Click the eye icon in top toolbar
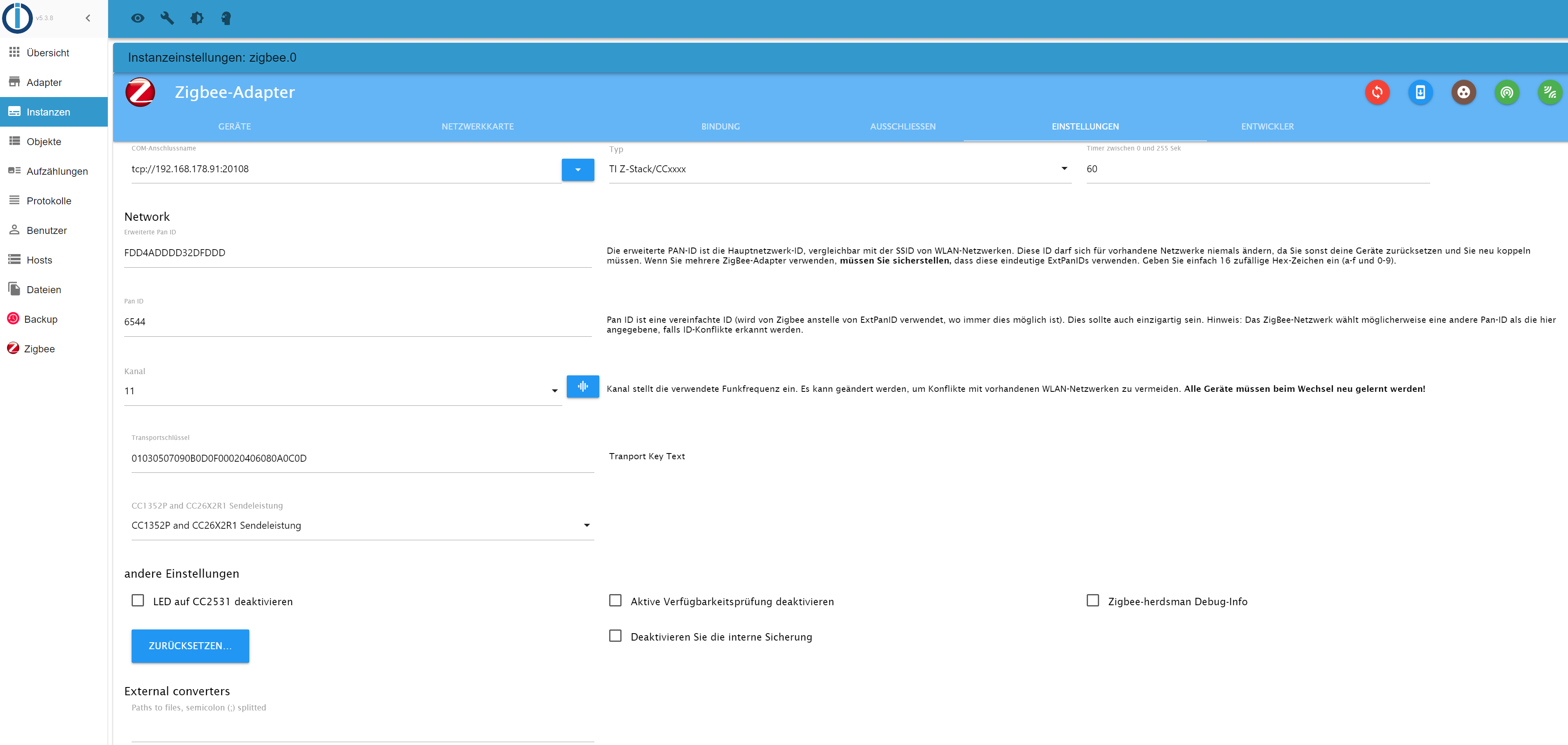 click(137, 18)
